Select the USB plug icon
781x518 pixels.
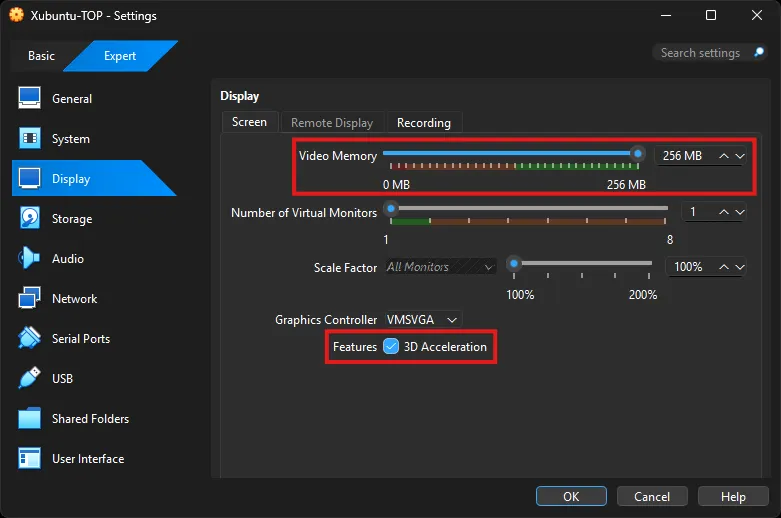pos(29,378)
